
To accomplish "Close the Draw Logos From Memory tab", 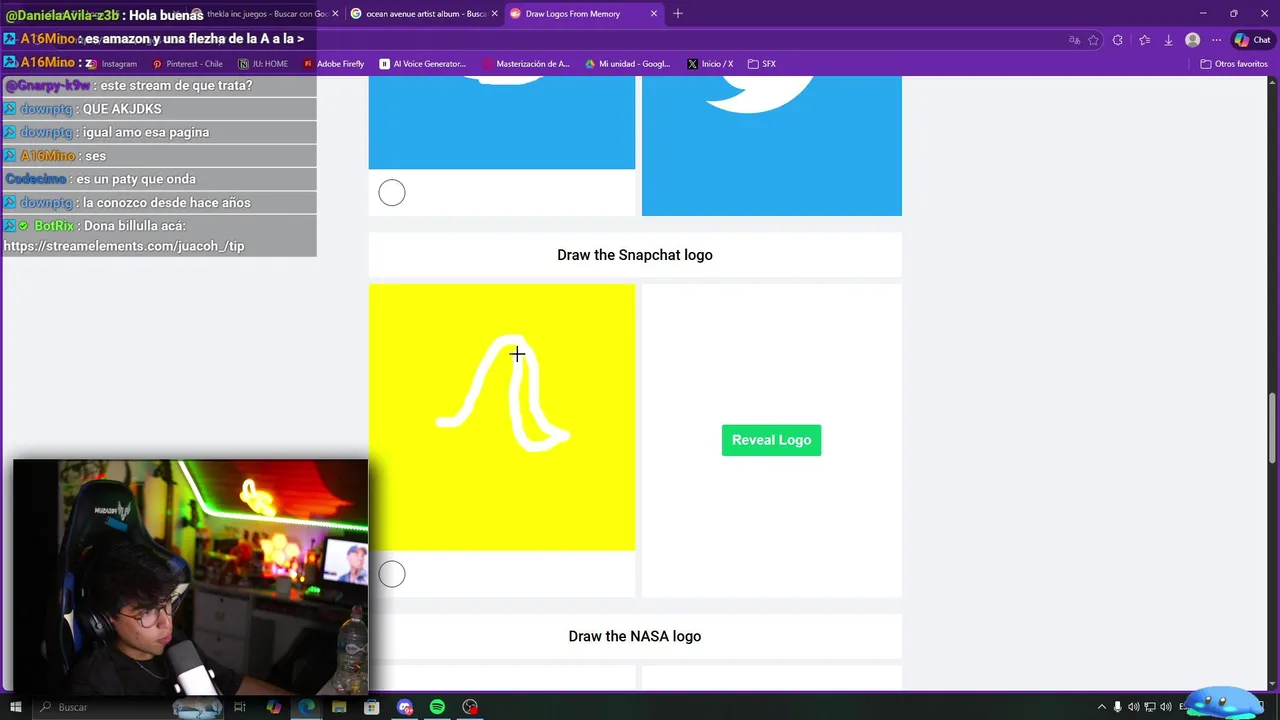I will [654, 14].
